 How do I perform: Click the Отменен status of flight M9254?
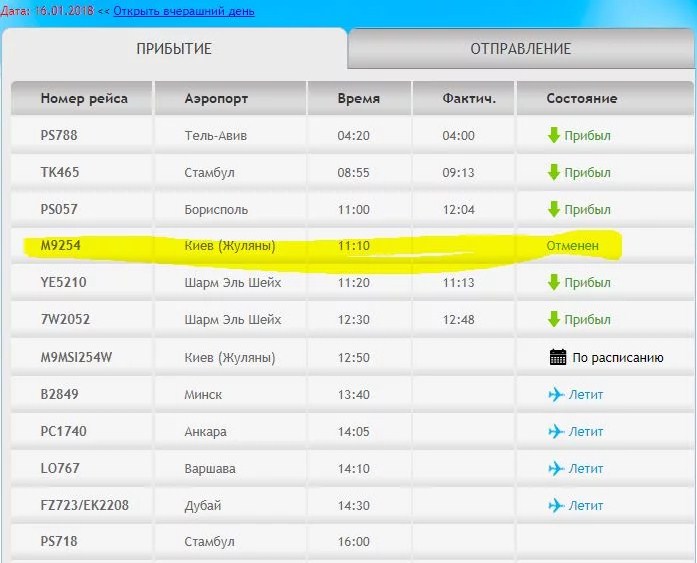click(572, 246)
